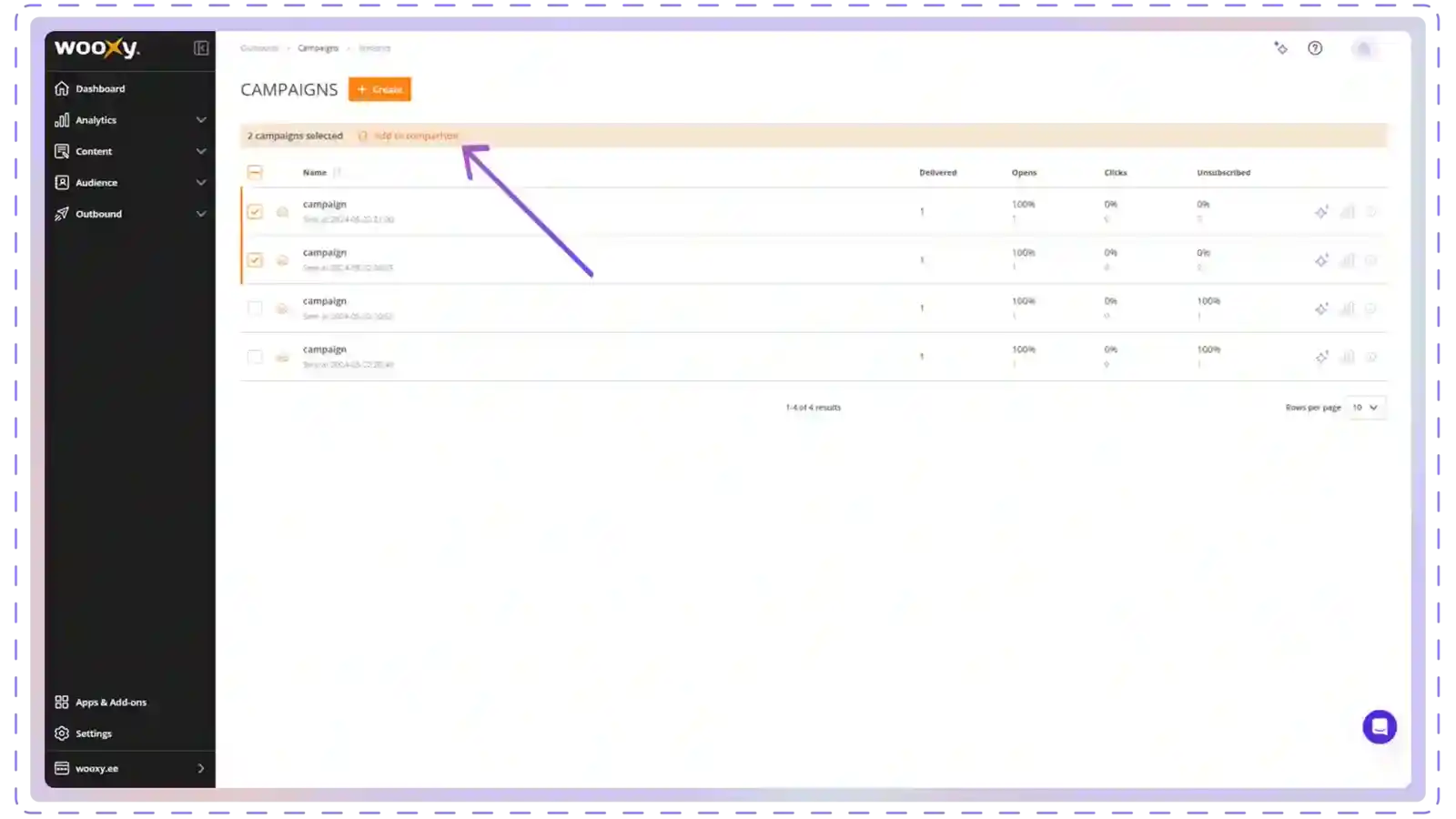1456x819 pixels.
Task: Open the help question mark icon
Action: (1315, 48)
